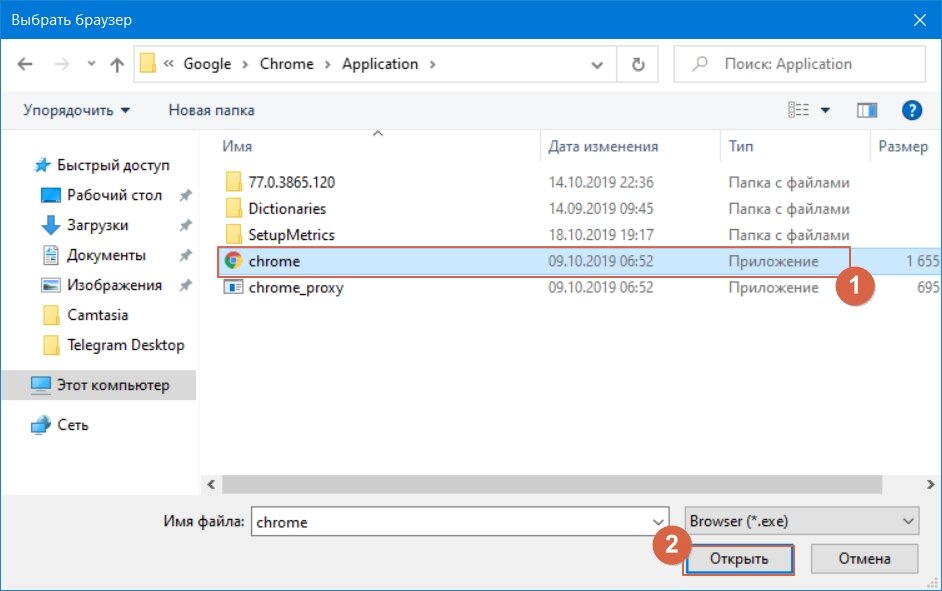The width and height of the screenshot is (942, 591).
Task: Click pin icon next to Документы
Action: pyautogui.click(x=186, y=255)
